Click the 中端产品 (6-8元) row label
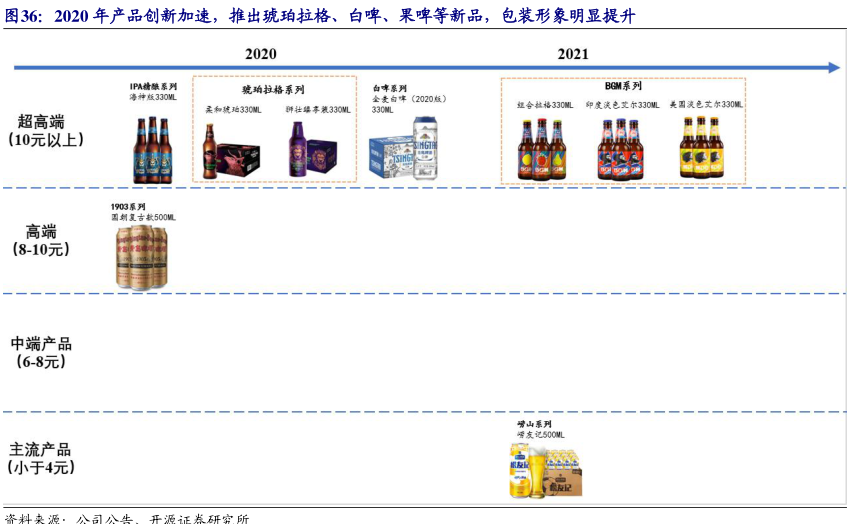This screenshot has width=850, height=524. (41, 352)
